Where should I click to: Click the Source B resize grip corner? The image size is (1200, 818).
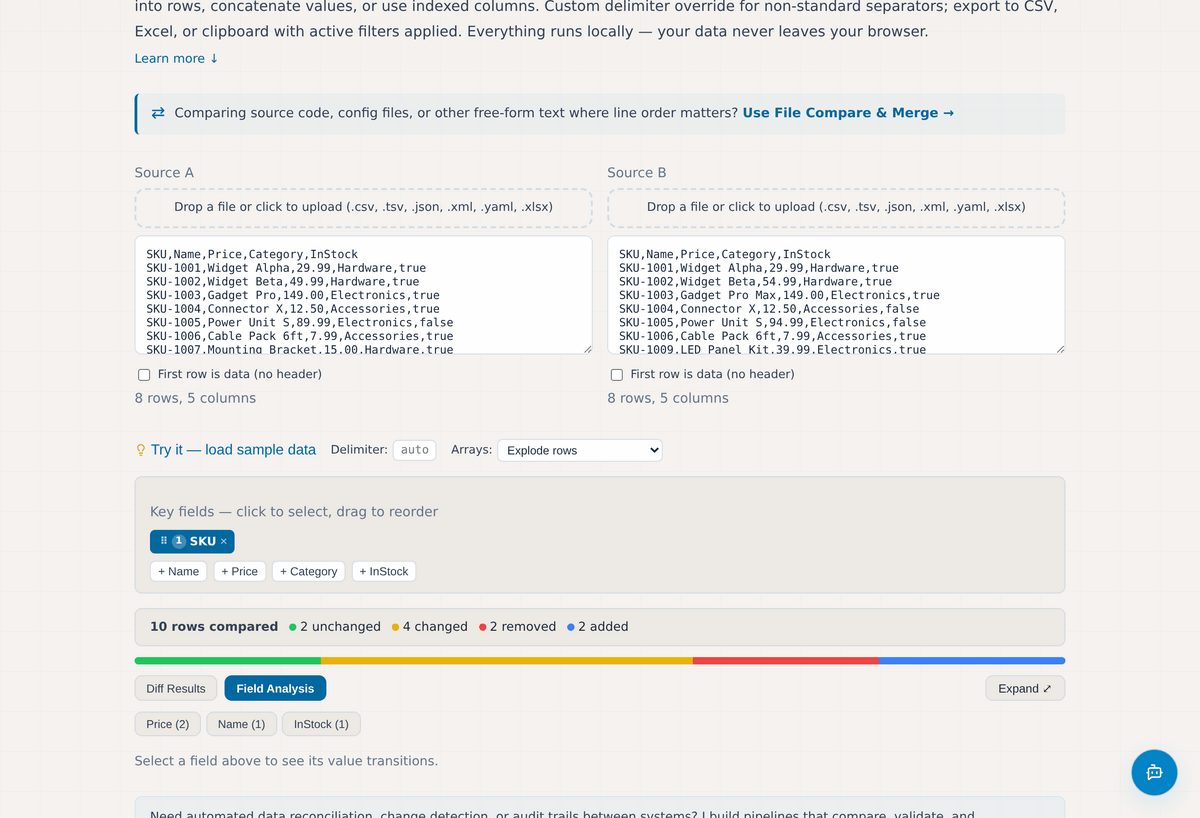(x=1059, y=348)
